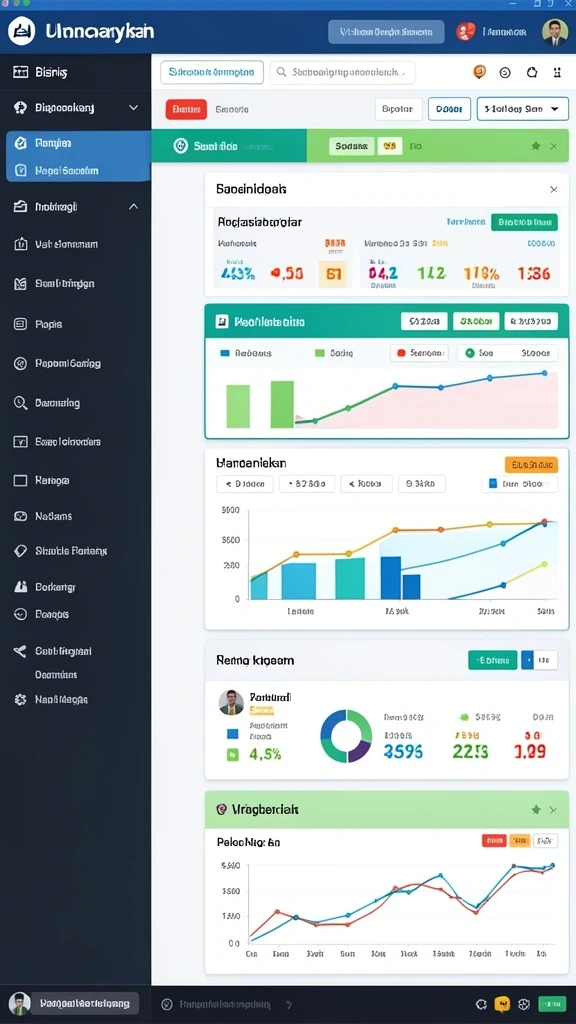Dismiss the upper green banner with its X

tap(554, 146)
